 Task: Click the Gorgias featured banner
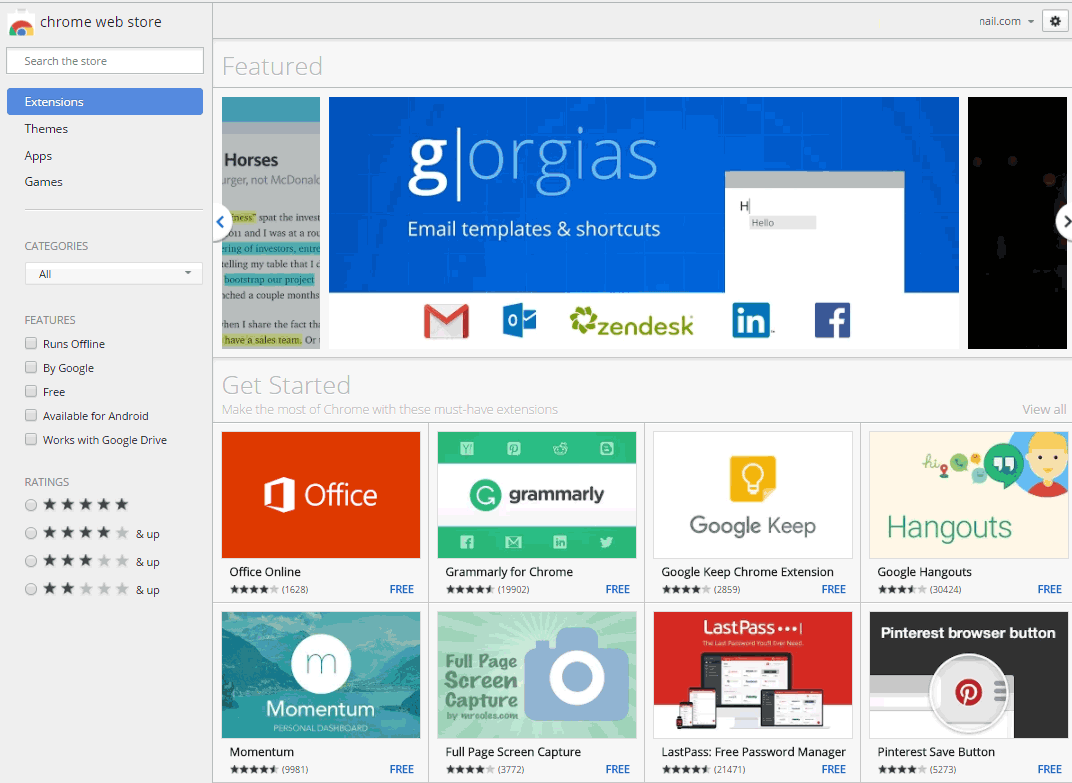643,223
